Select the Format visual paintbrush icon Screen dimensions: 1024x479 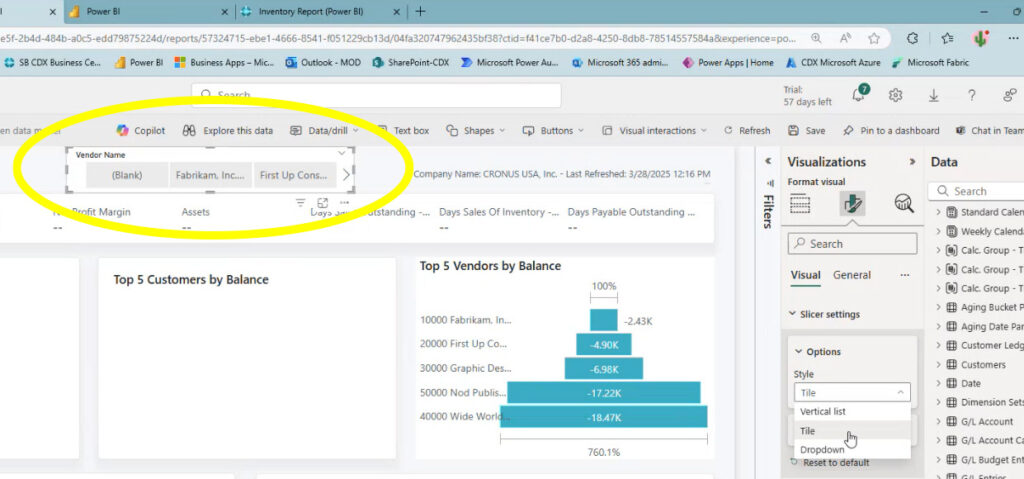852,204
